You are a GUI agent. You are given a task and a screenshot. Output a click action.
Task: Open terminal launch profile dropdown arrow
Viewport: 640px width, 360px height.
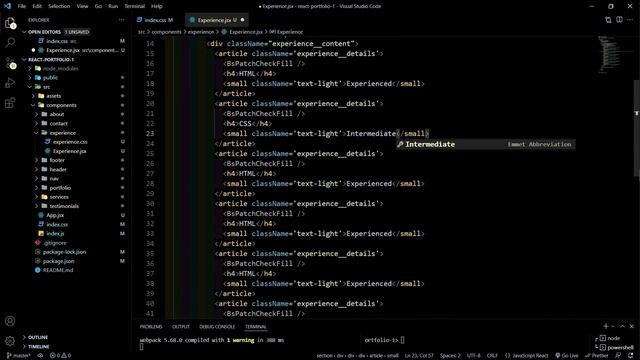[613, 327]
